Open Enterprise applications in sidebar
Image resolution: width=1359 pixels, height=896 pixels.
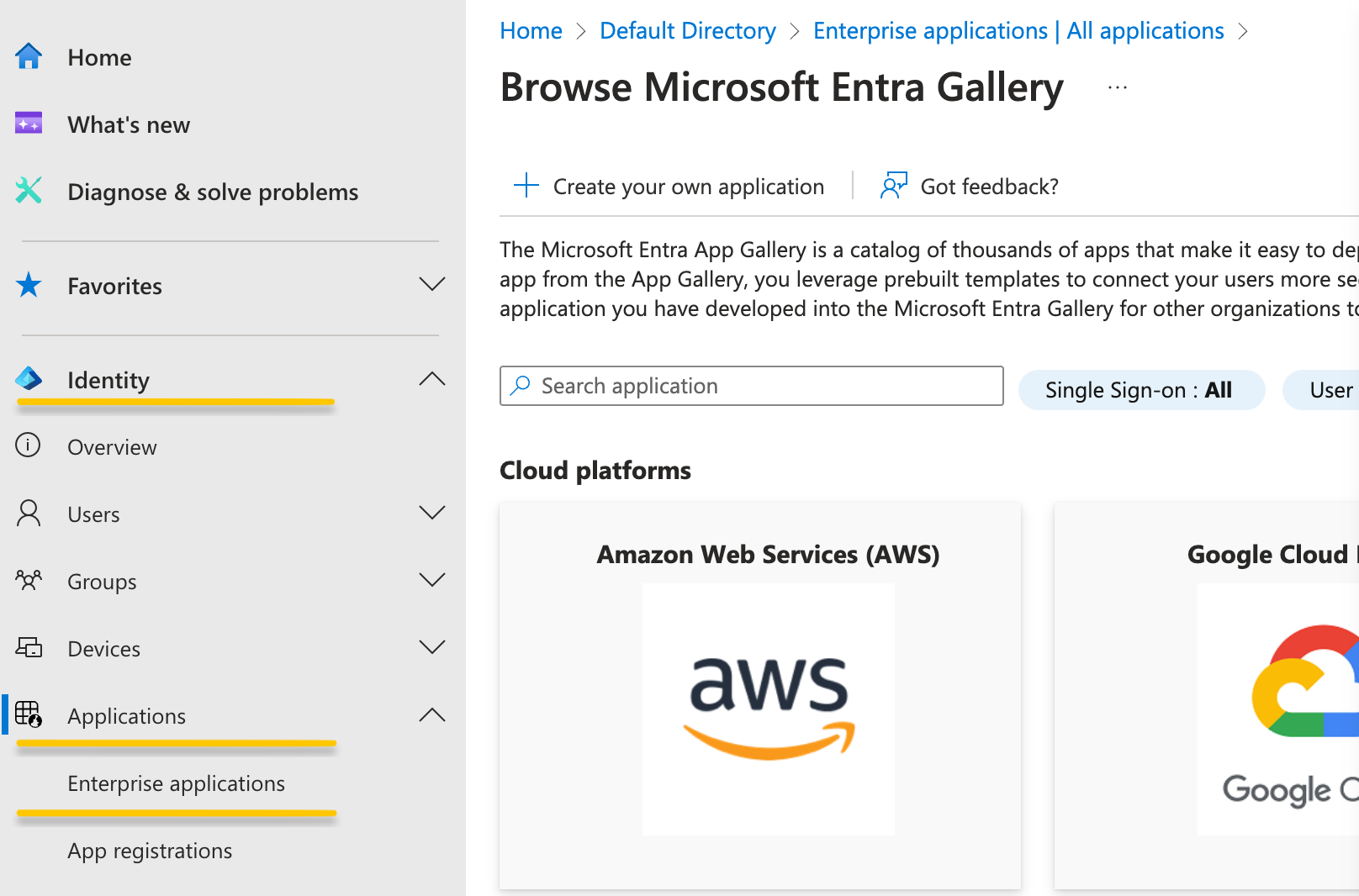coord(176,783)
